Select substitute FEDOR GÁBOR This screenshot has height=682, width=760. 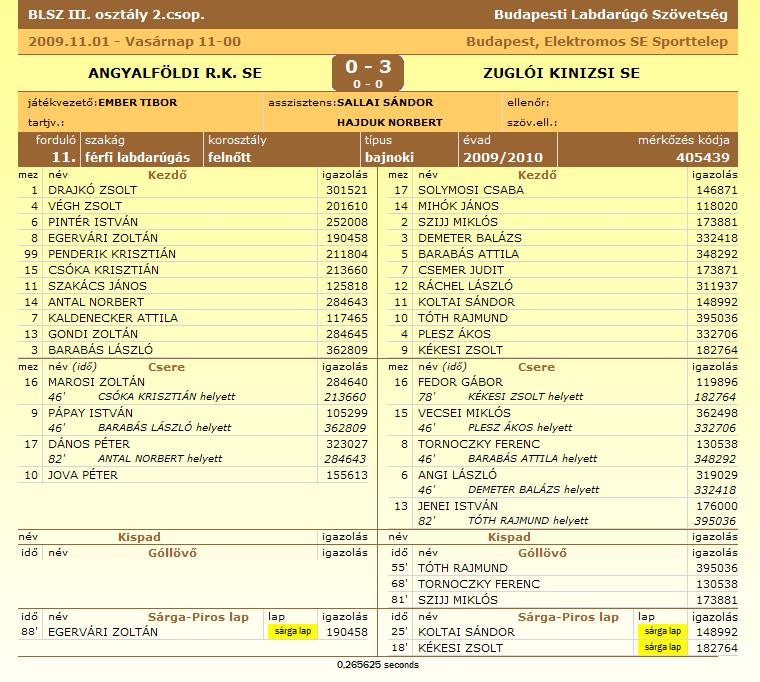point(460,382)
